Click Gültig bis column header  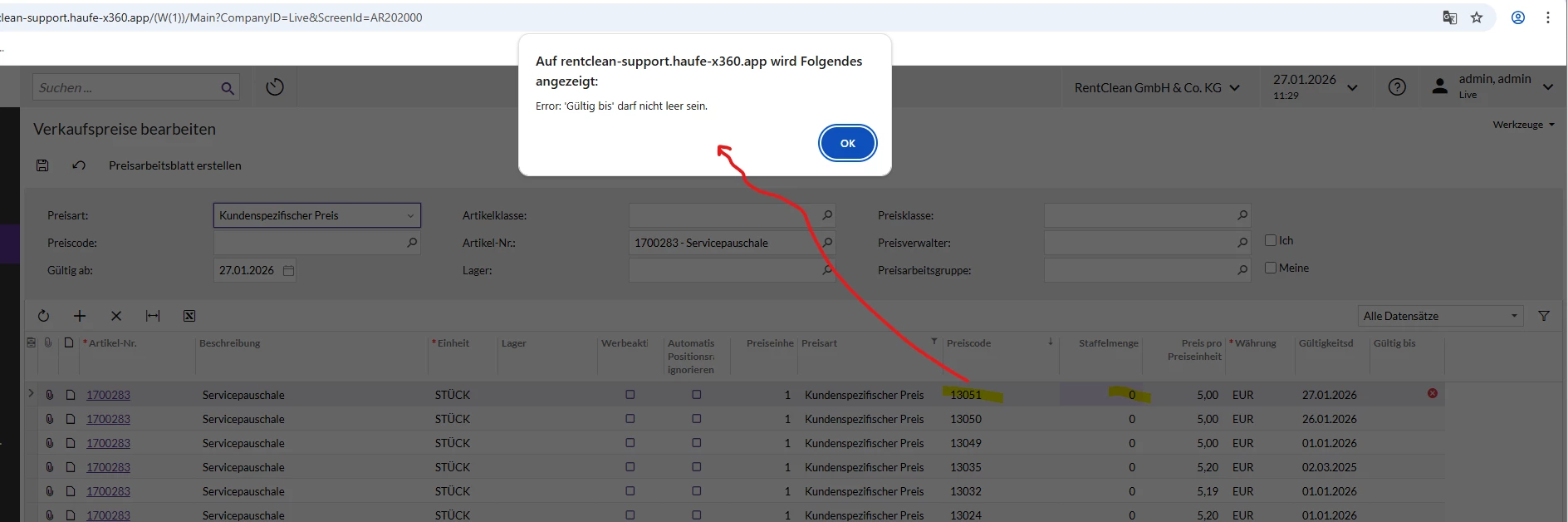[x=1394, y=343]
